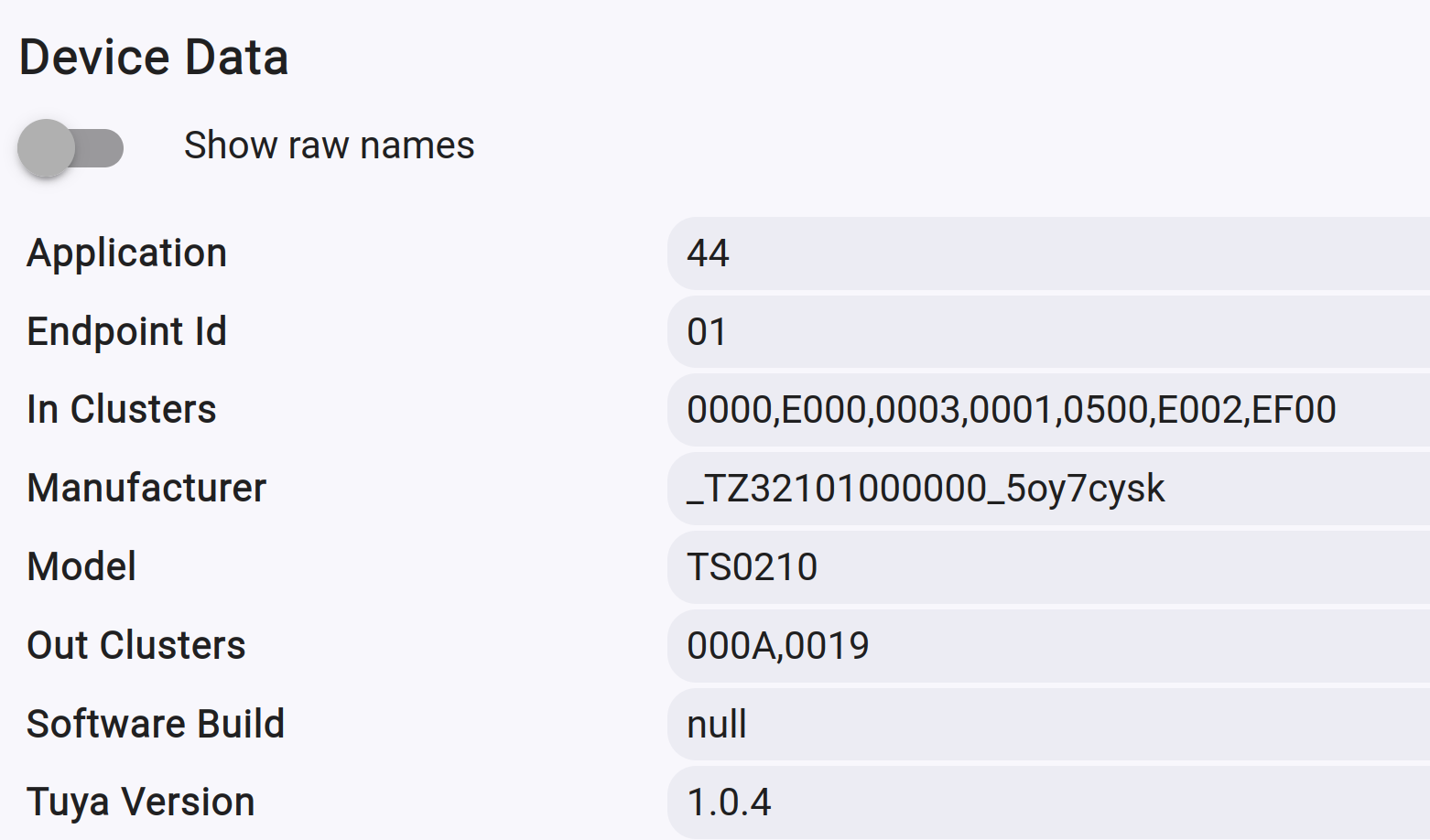Click the Application row label
1430x840 pixels.
[126, 253]
